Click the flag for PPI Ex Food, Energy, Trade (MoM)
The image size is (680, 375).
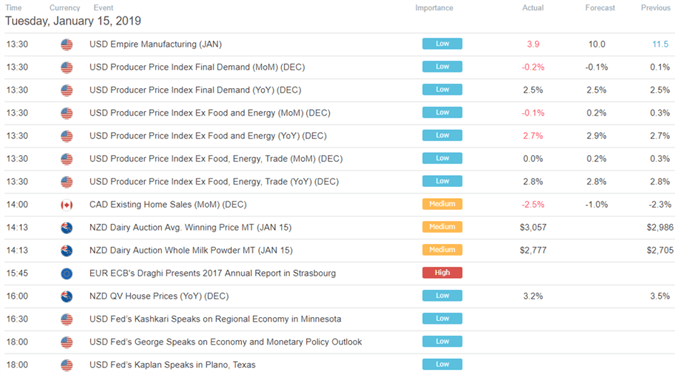coord(66,159)
